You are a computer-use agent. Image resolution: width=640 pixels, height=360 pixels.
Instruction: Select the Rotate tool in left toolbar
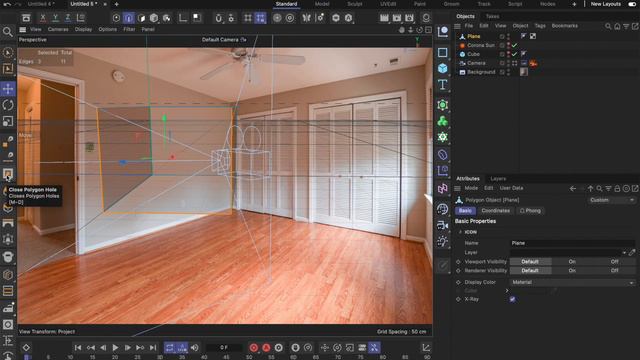[8, 105]
